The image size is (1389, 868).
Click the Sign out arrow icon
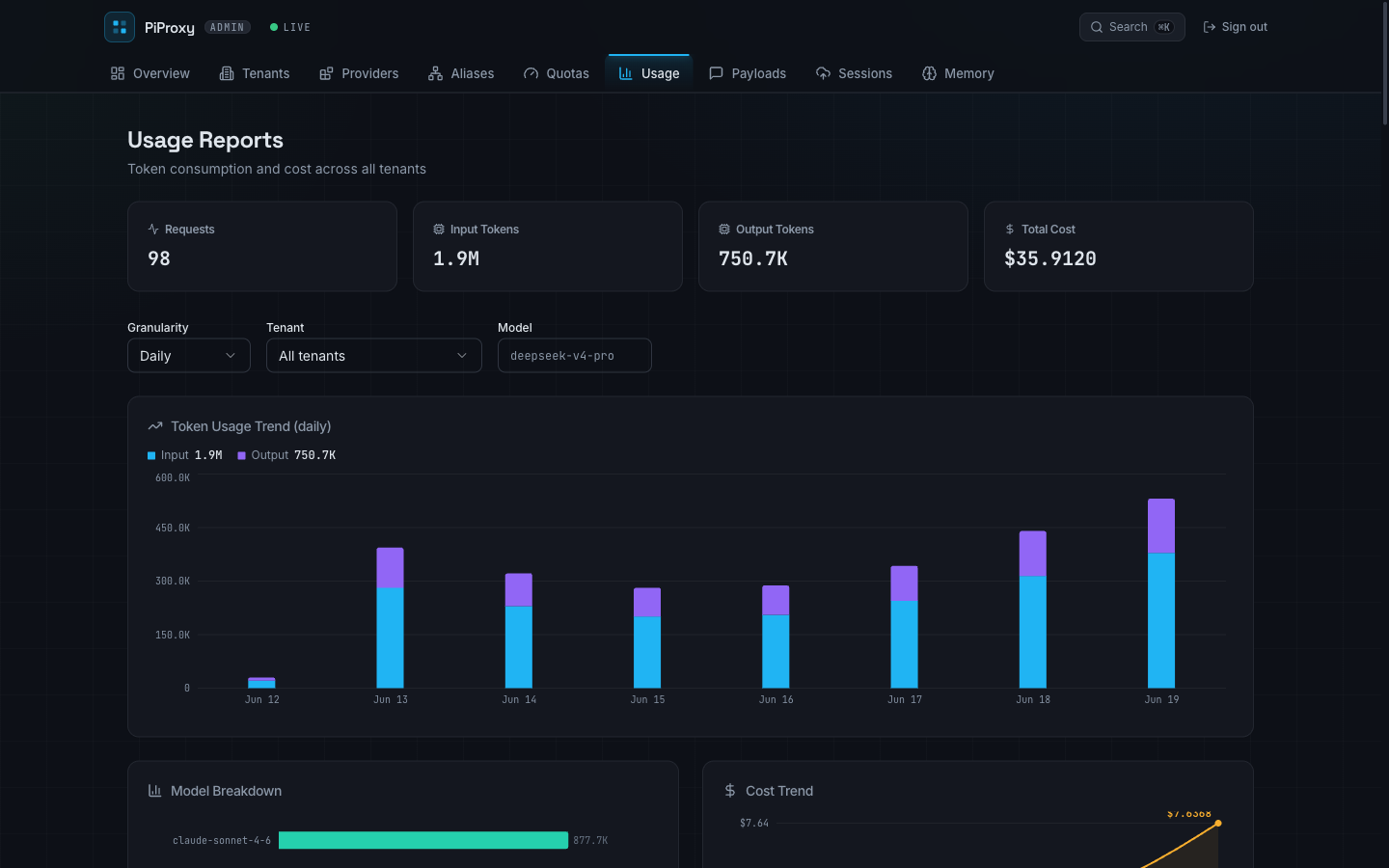click(1210, 27)
